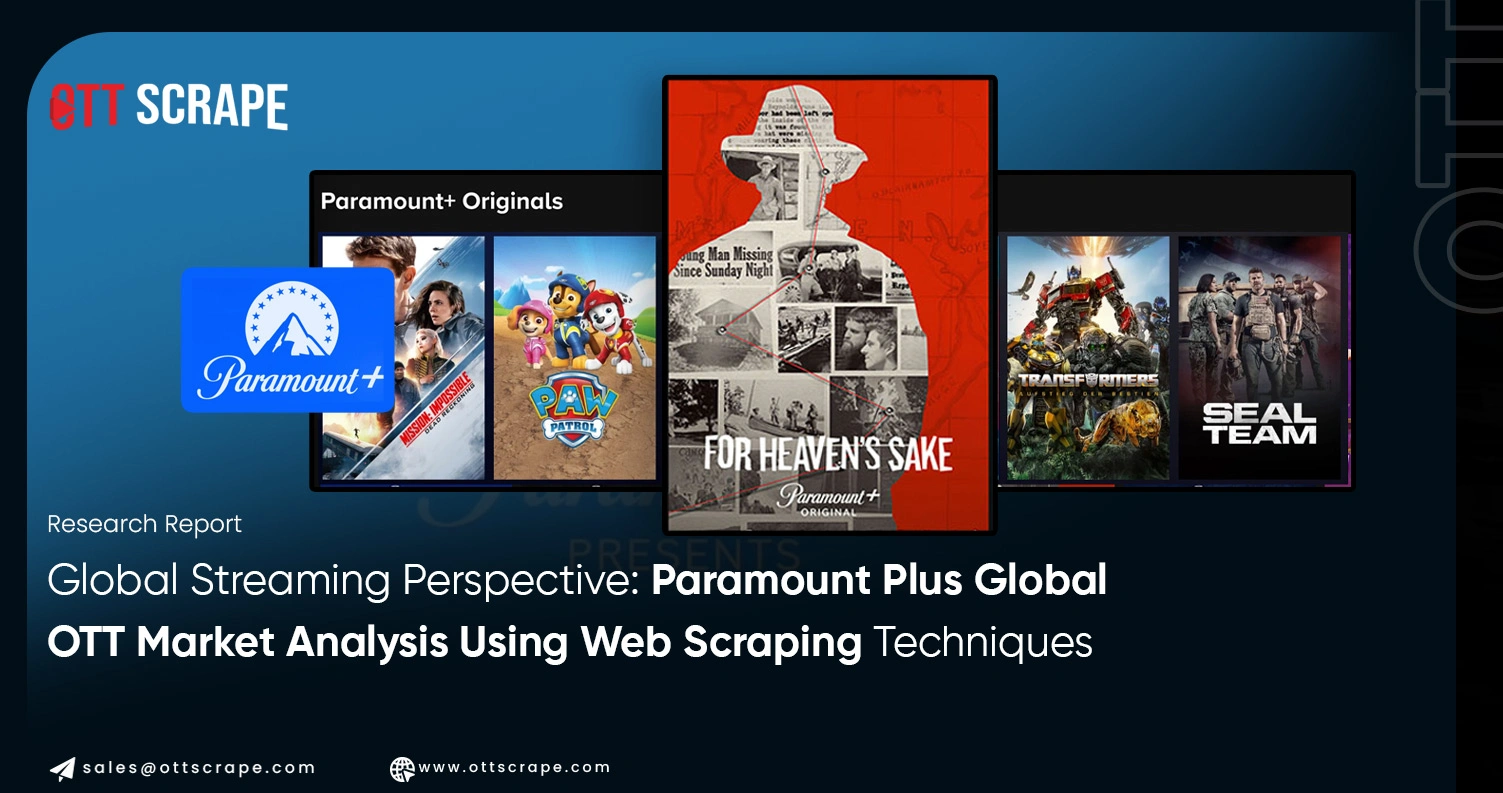Click the OTT Market Analysis Using Web Scraping text
Image resolution: width=1503 pixels, height=793 pixels.
click(x=454, y=642)
